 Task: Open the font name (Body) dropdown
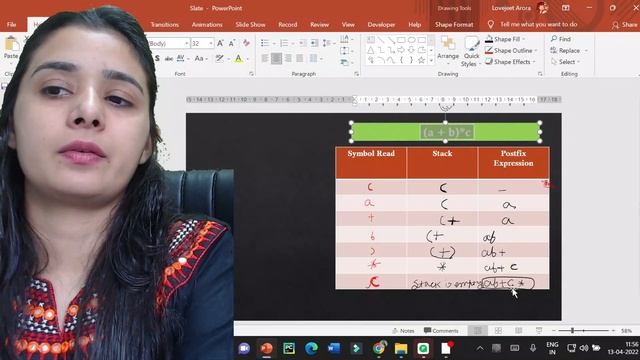(x=187, y=43)
